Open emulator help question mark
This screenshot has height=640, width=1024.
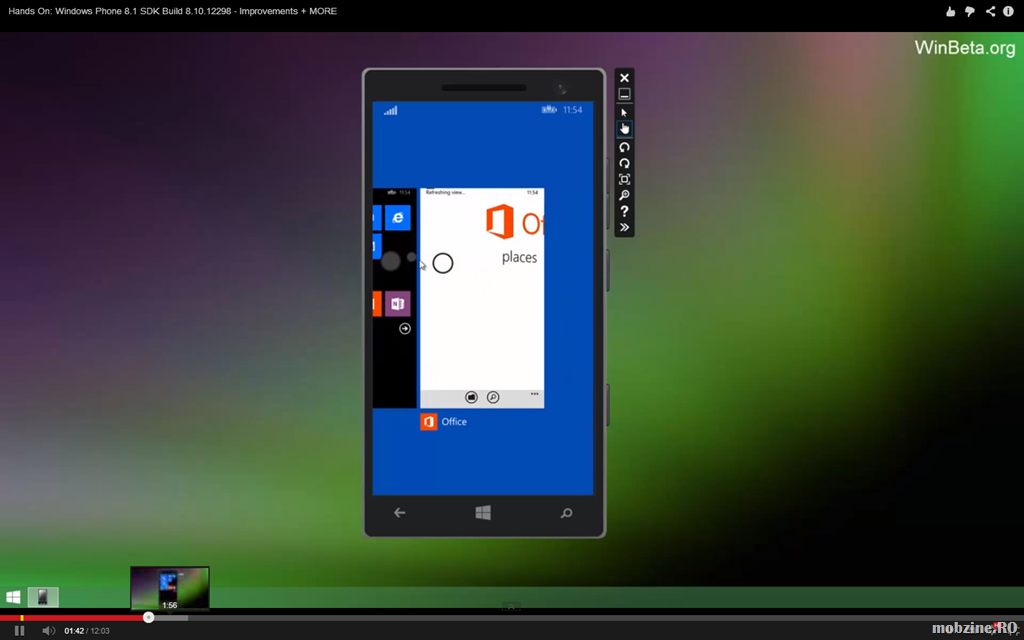624,212
